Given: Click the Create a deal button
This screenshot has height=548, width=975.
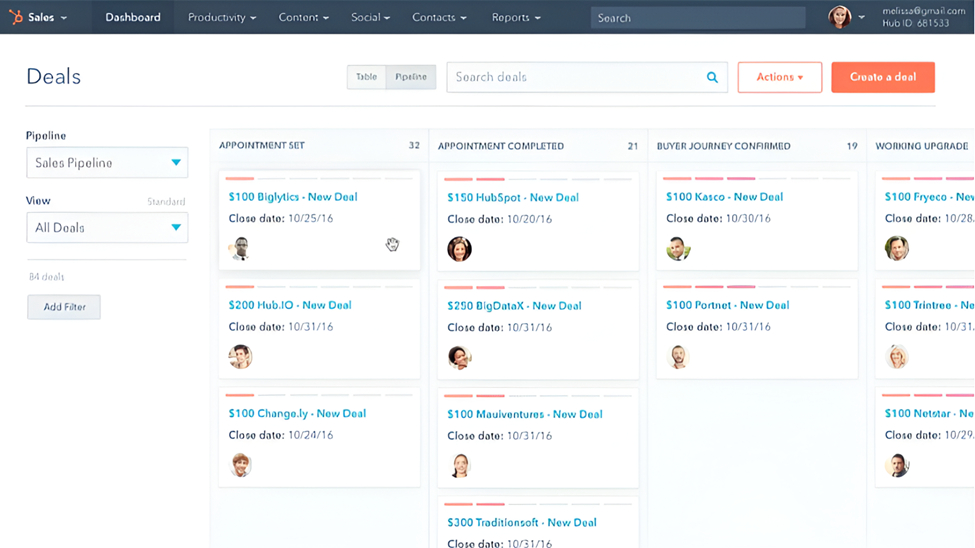Looking at the screenshot, I should pyautogui.click(x=883, y=77).
